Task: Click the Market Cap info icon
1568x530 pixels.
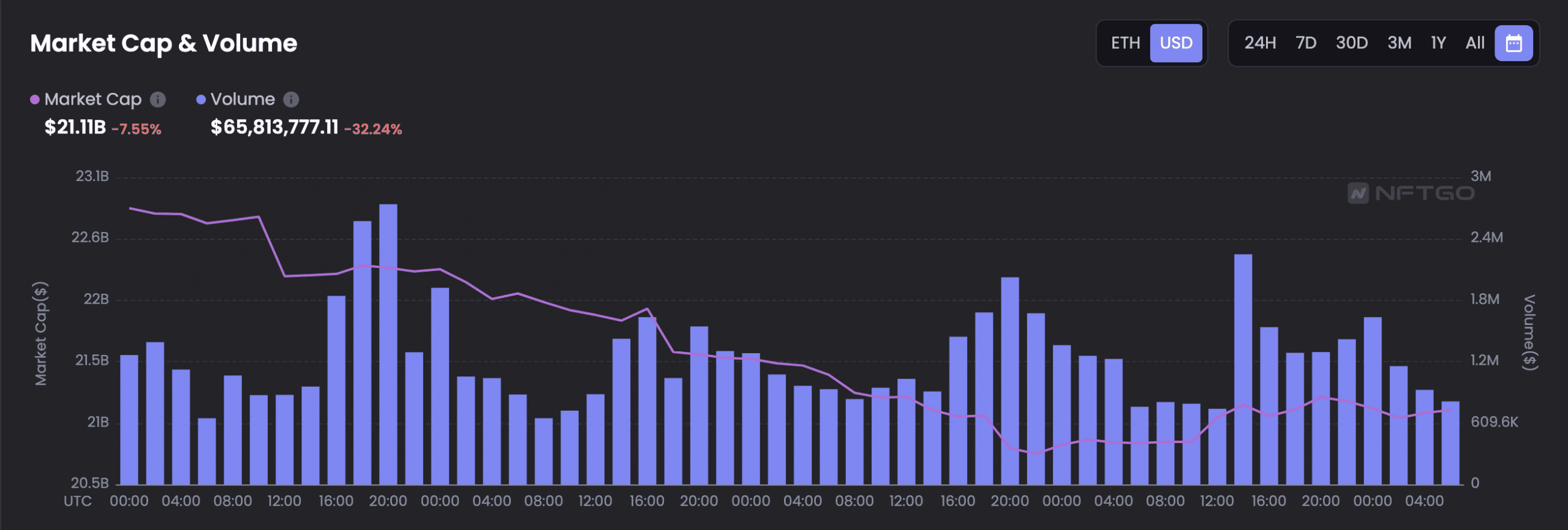Action: pyautogui.click(x=158, y=99)
